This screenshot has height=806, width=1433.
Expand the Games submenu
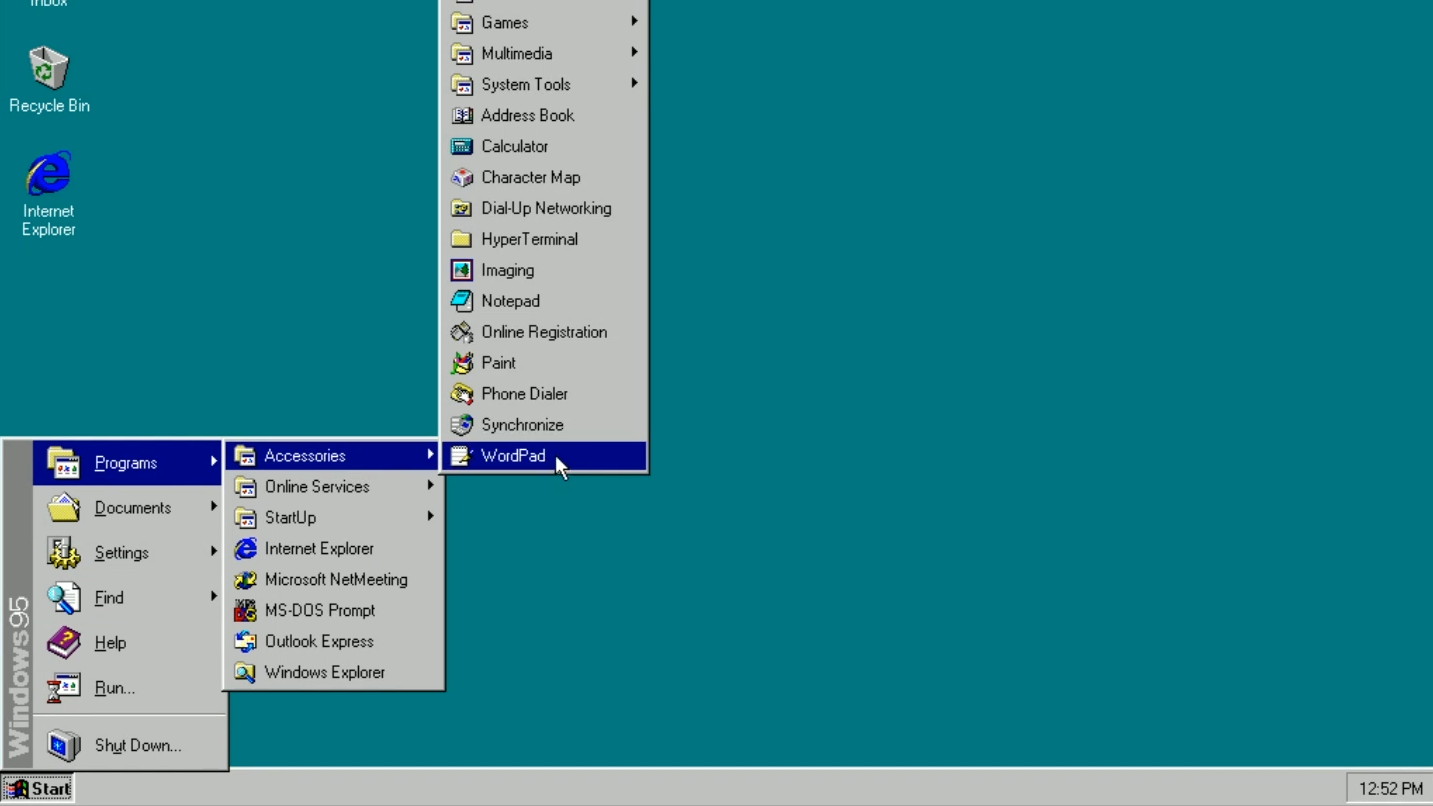[504, 22]
